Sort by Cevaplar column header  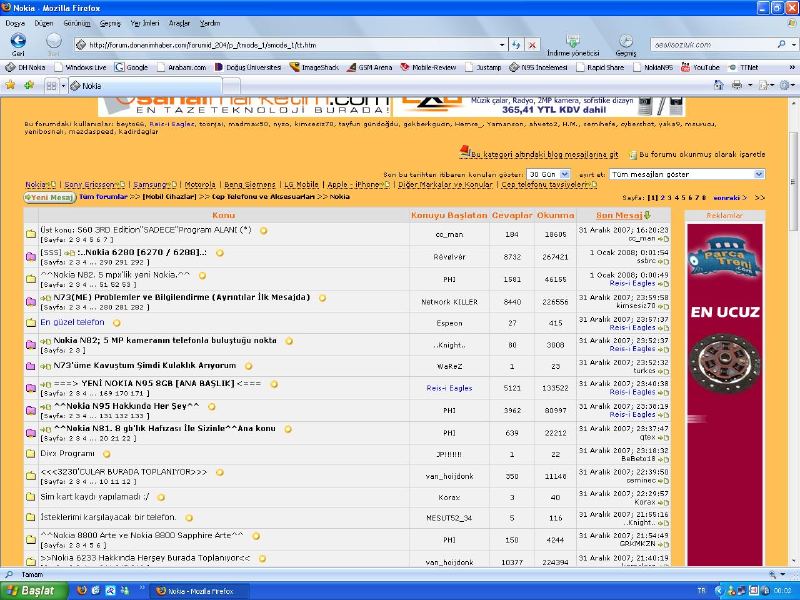point(512,215)
